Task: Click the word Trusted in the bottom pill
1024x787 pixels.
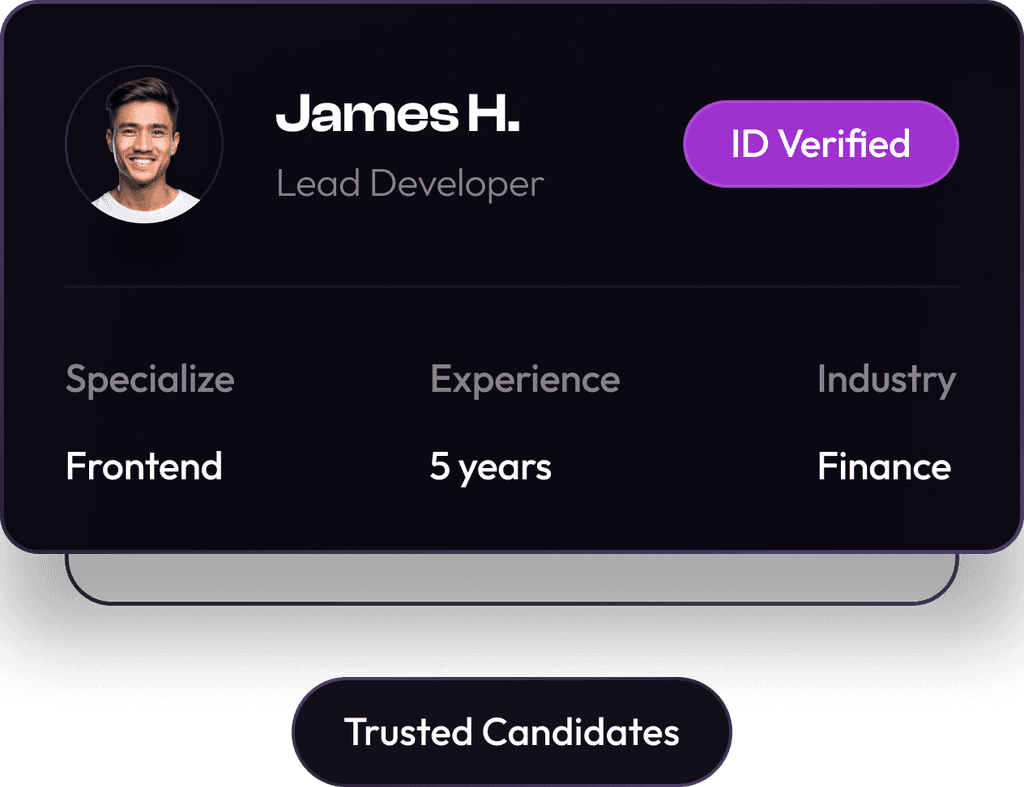Action: coord(408,732)
